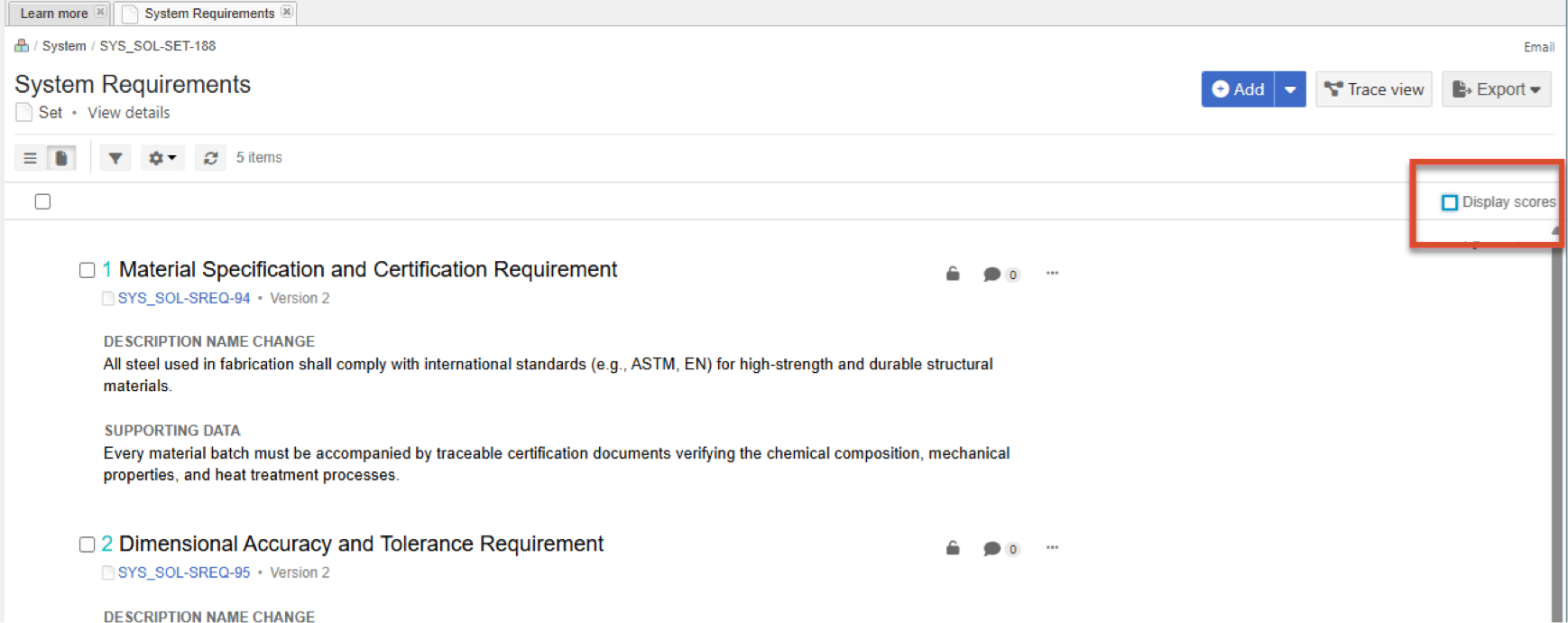Refresh the requirements list
1568x623 pixels.
click(x=210, y=158)
